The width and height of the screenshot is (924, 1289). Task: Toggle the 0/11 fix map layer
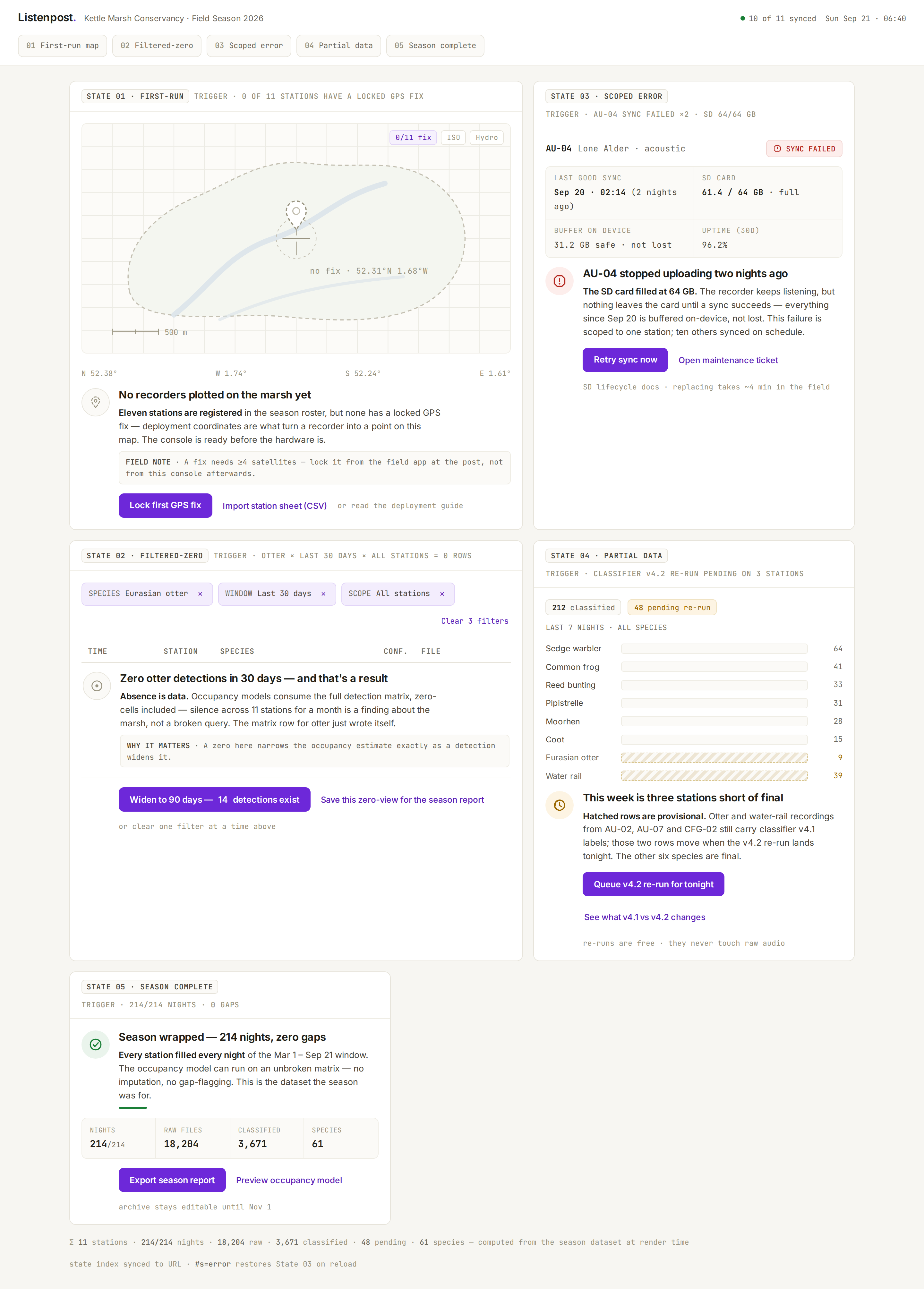point(413,138)
